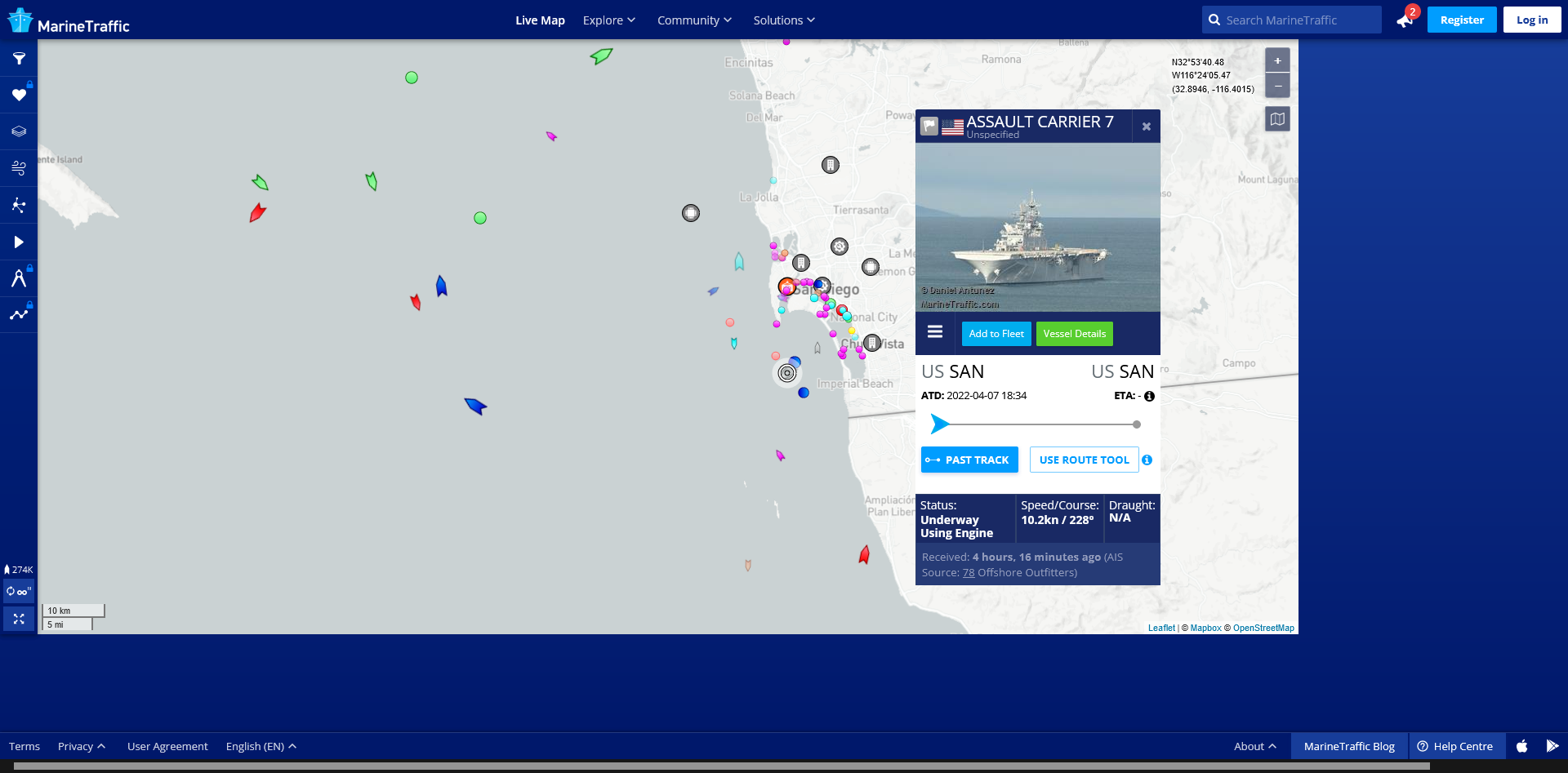Enter fullscreen map with the expand icon

tap(19, 619)
